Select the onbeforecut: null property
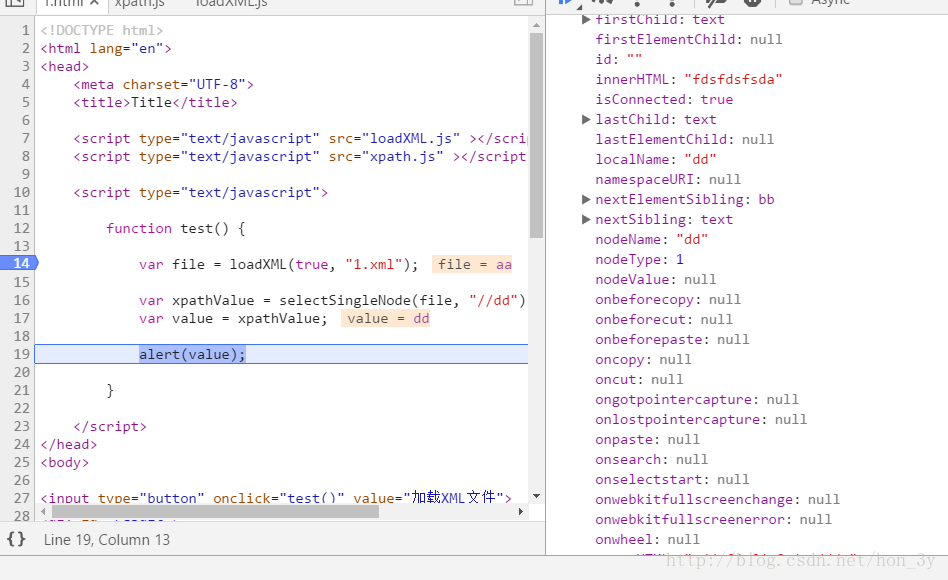 coord(664,319)
